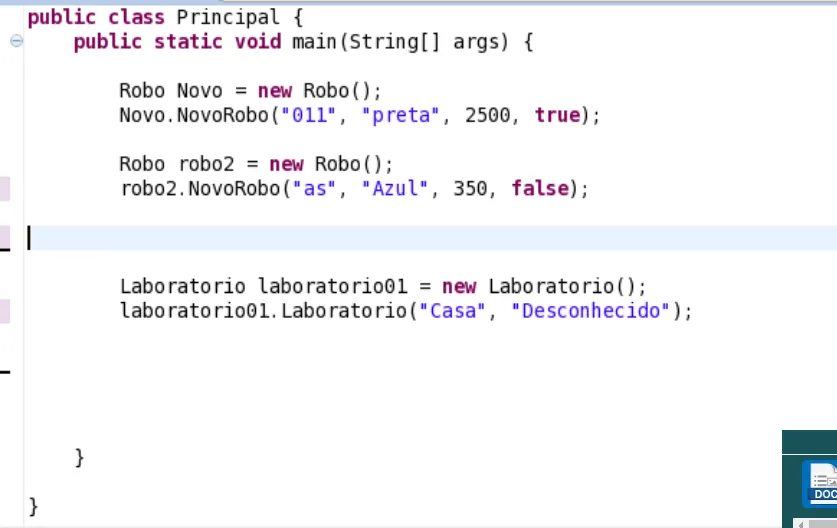
Task: Click the number 350 argument
Action: [470, 188]
